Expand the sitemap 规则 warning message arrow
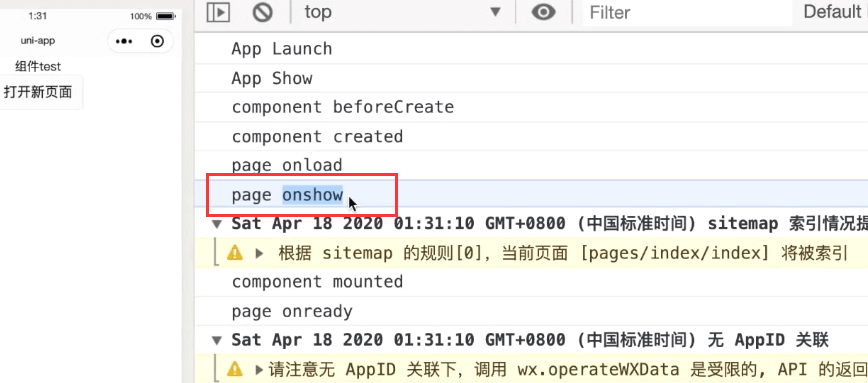The height and width of the screenshot is (383, 868). (x=259, y=253)
